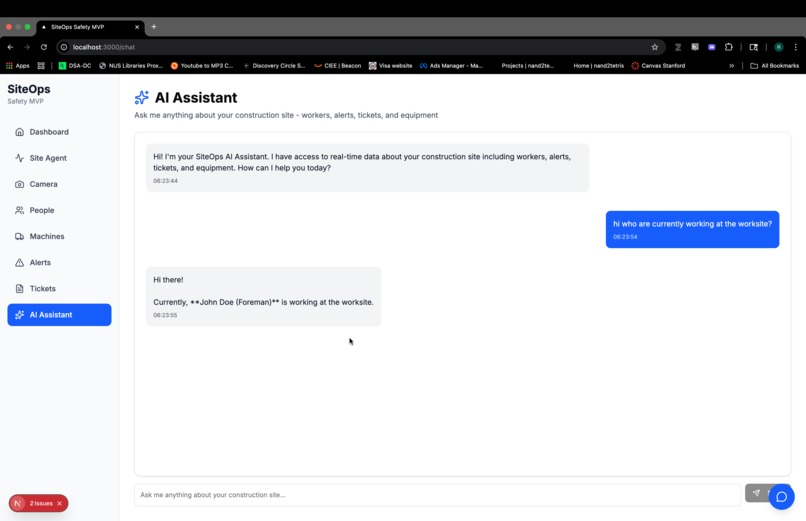
Task: Open the Site Agent page
Action: tap(59, 158)
